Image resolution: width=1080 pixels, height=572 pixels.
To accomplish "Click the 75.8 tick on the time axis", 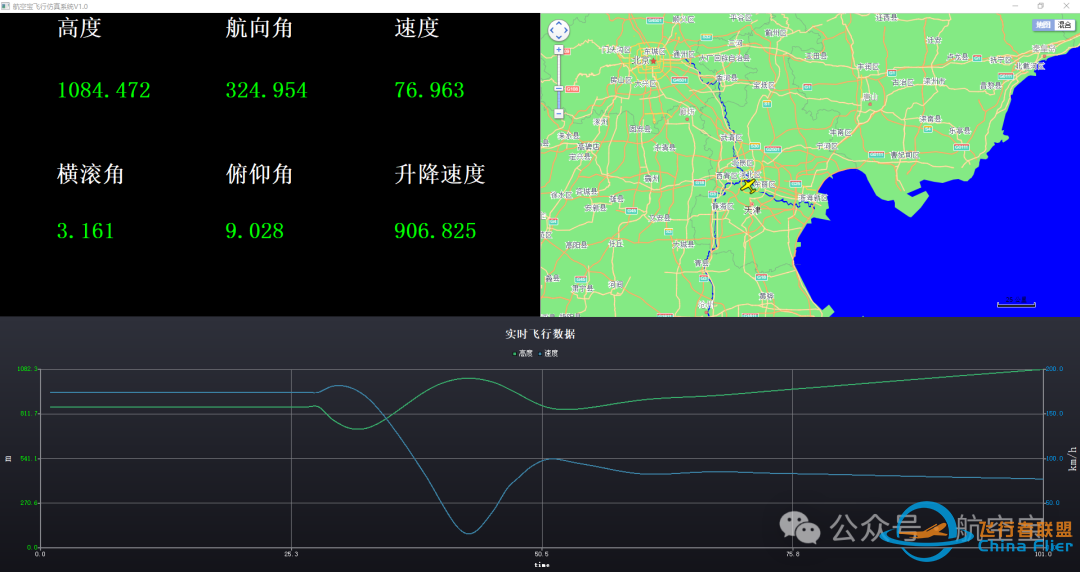I will click(x=793, y=553).
